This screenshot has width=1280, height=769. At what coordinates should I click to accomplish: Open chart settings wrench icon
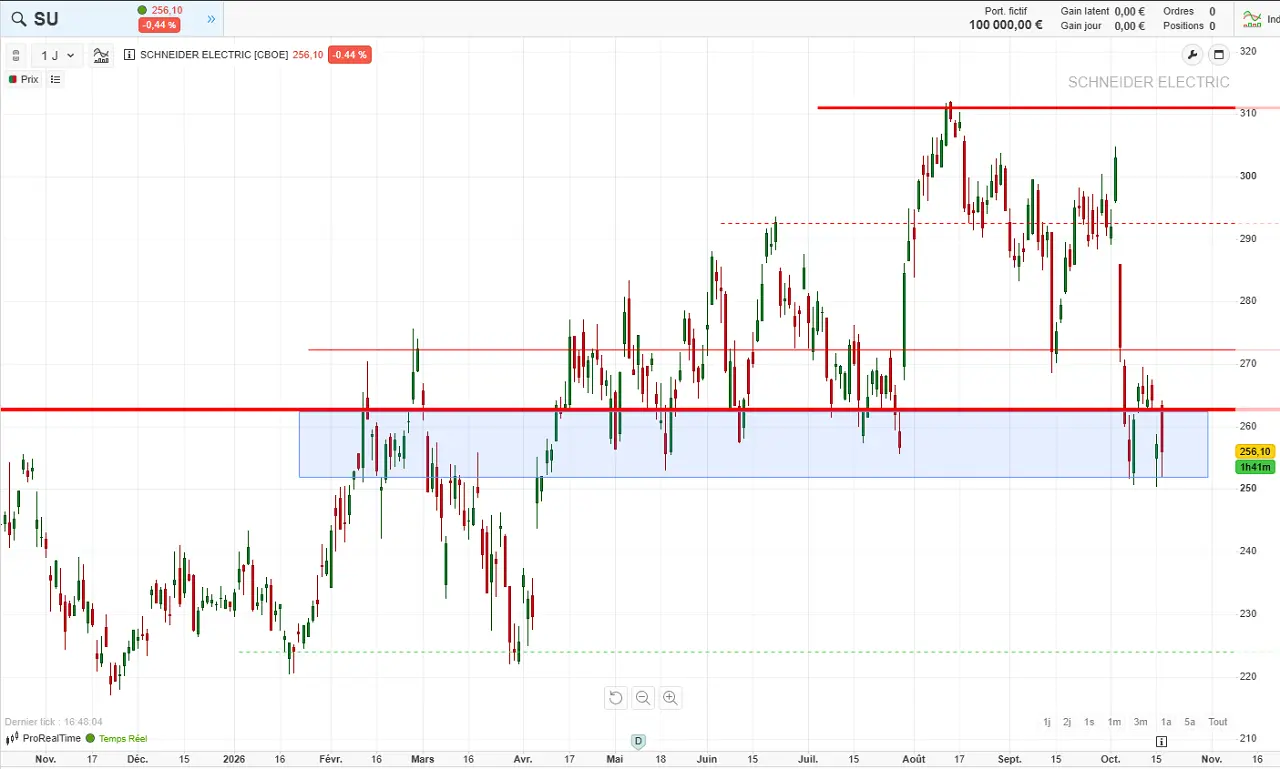pos(1192,55)
